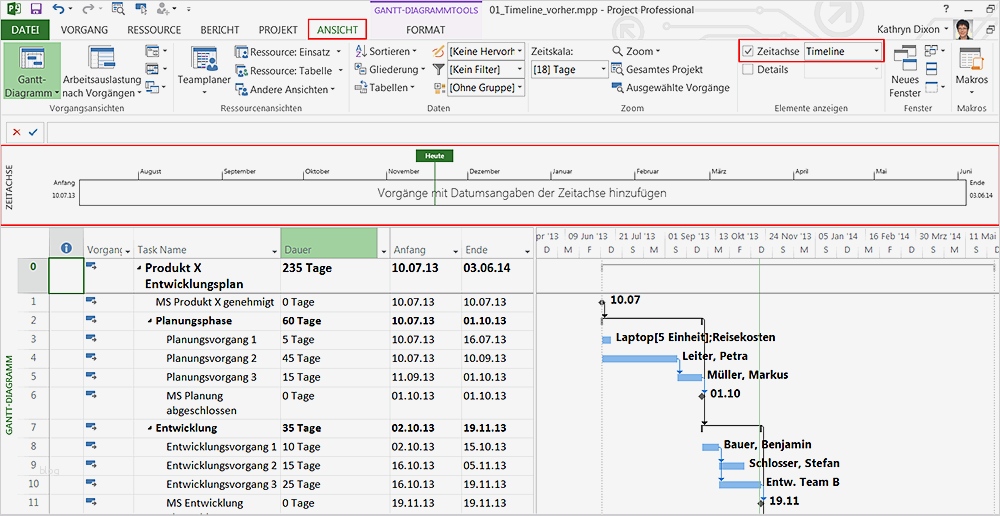Viewport: 1000px width, 516px height.
Task: Click the Undo arrow icon
Action: tap(59, 10)
